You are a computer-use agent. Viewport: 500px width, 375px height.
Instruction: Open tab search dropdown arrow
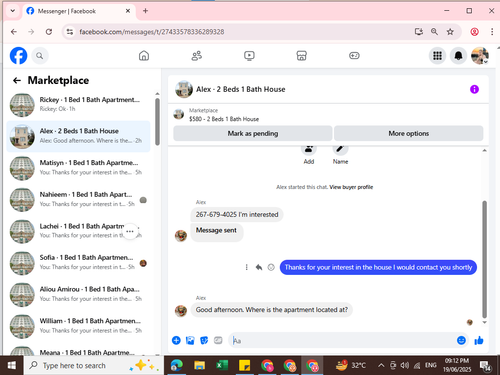pyautogui.click(x=13, y=11)
